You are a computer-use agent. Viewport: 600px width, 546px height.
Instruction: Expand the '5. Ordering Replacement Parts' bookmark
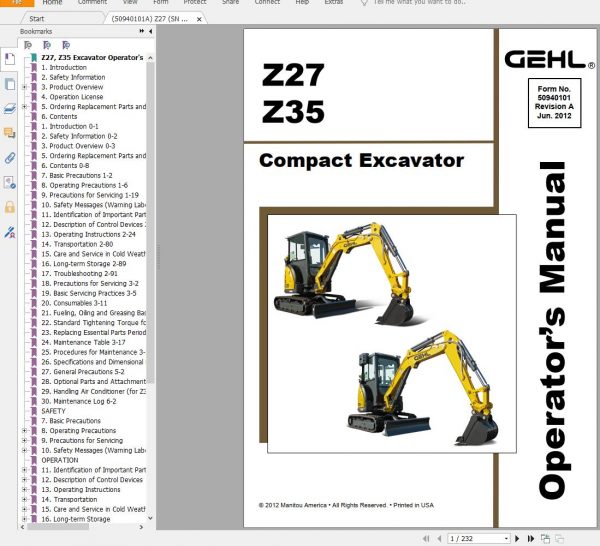tap(24, 106)
